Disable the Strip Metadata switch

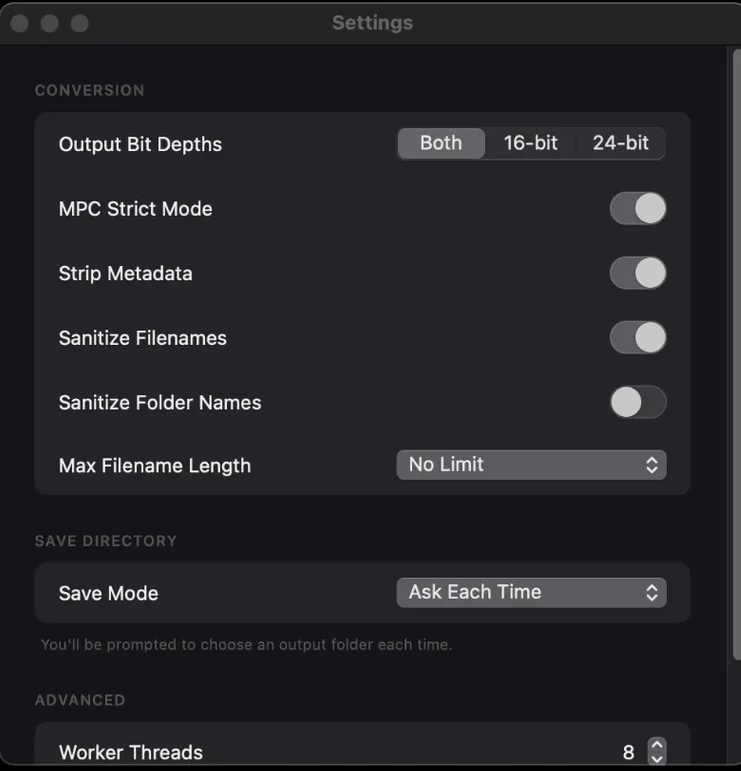tap(638, 273)
